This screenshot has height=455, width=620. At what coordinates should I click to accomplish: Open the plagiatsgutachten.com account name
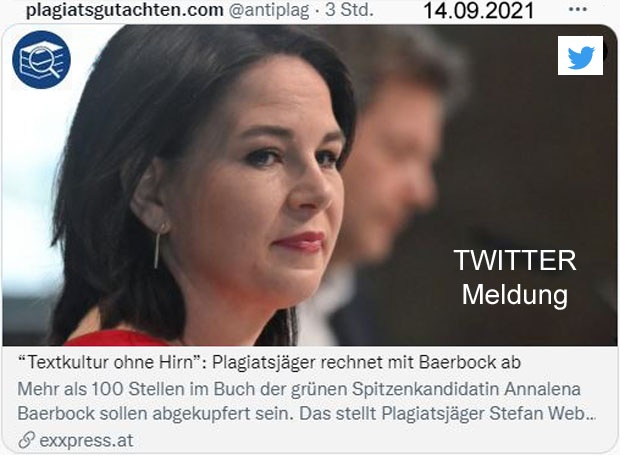click(125, 10)
